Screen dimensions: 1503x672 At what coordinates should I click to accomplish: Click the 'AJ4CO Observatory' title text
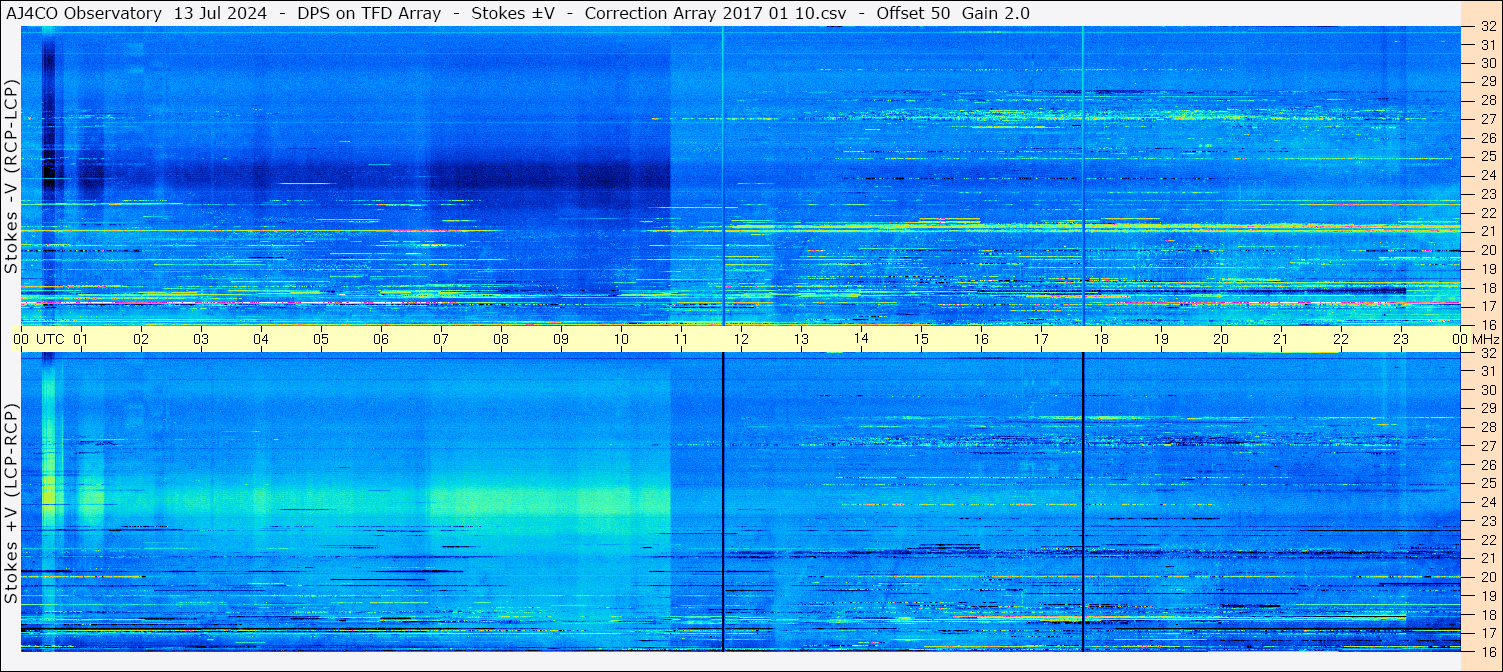[83, 13]
